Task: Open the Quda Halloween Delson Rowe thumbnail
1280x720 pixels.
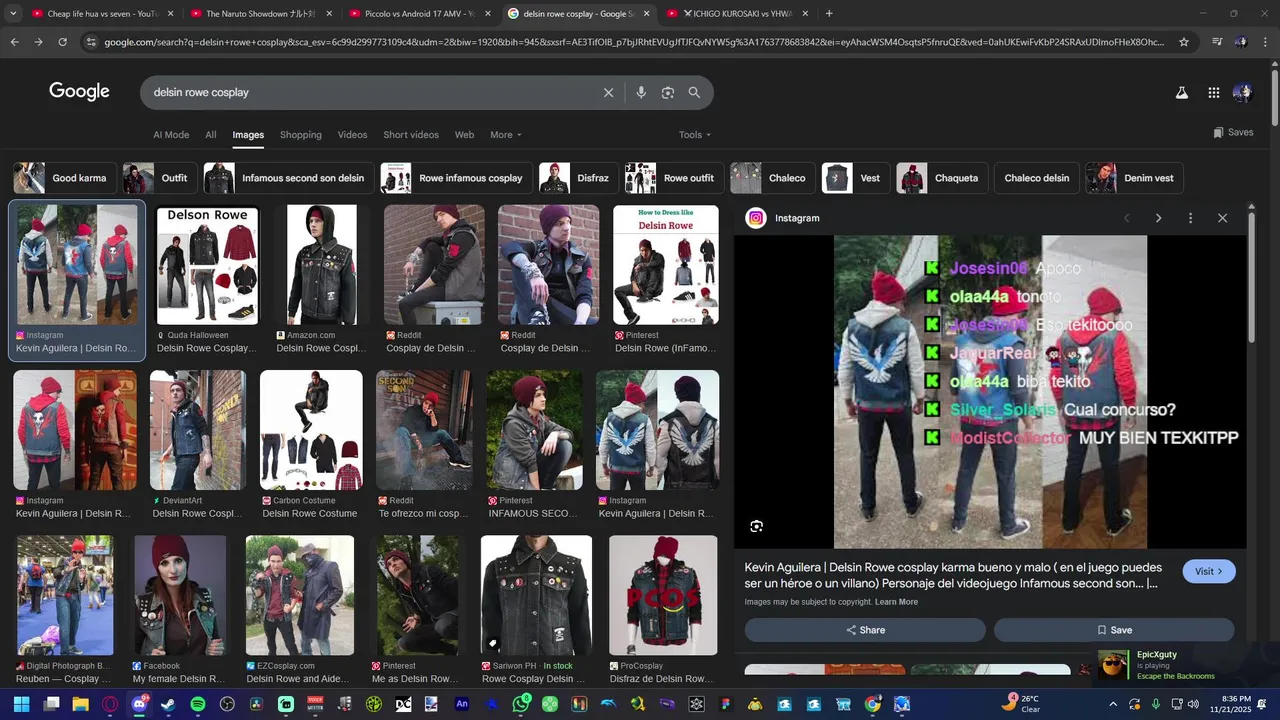Action: coord(208,265)
